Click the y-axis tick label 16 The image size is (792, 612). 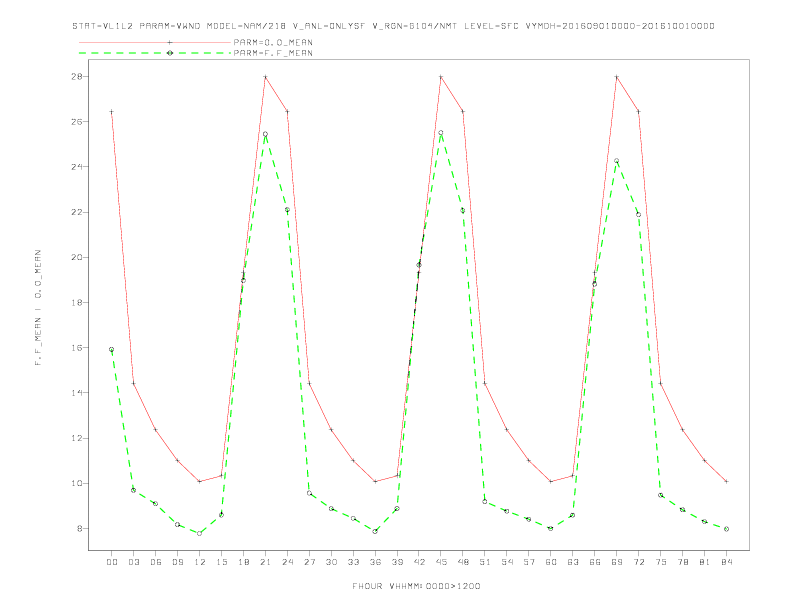[x=77, y=347]
